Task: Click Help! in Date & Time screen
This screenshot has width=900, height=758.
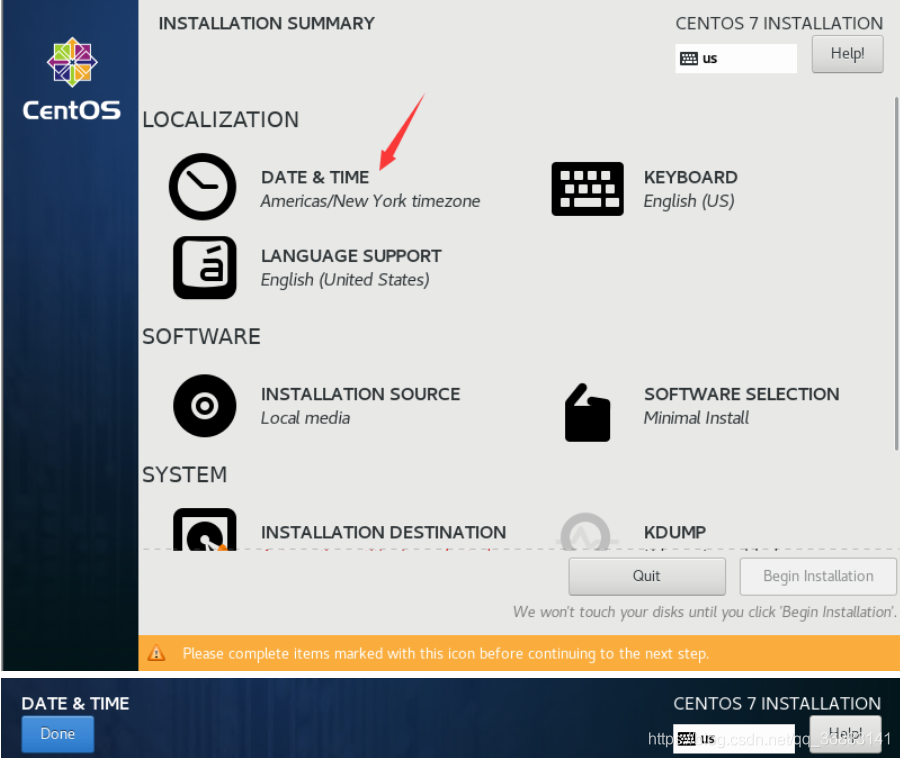Action: click(845, 734)
